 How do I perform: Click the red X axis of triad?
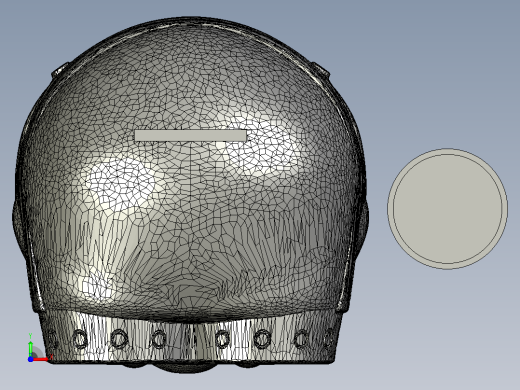click(41, 359)
